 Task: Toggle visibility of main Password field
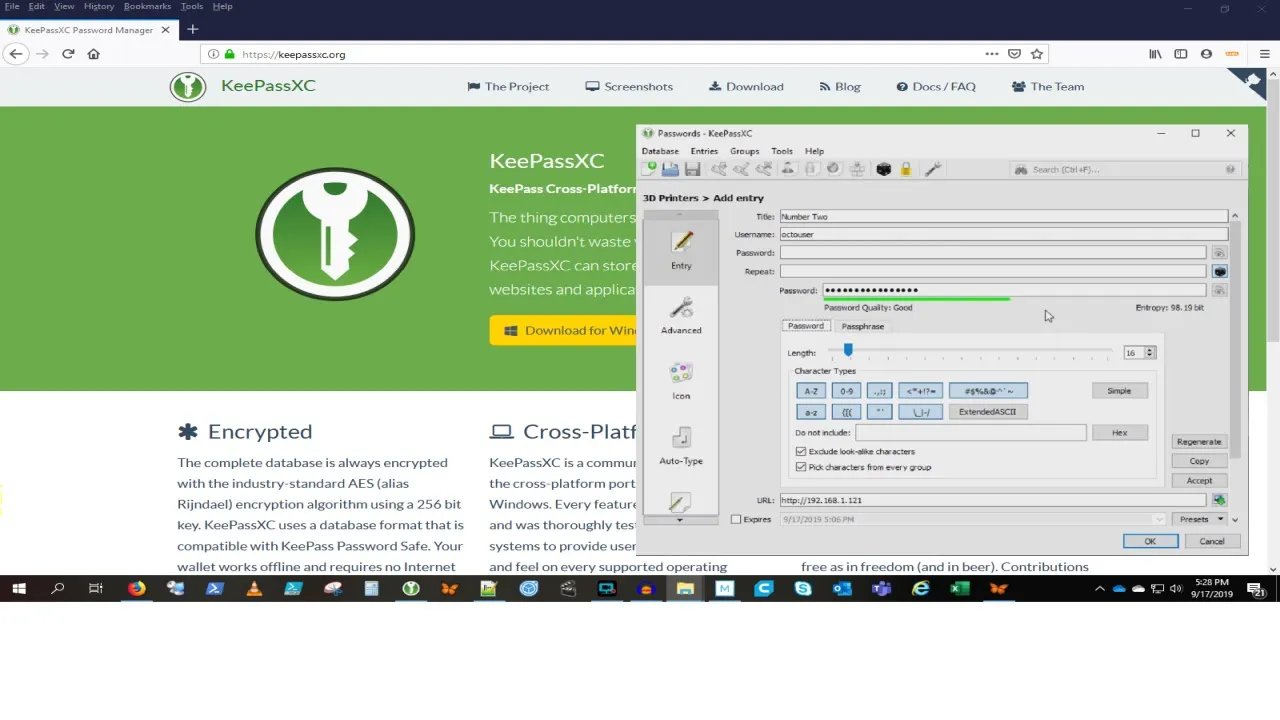point(1219,253)
